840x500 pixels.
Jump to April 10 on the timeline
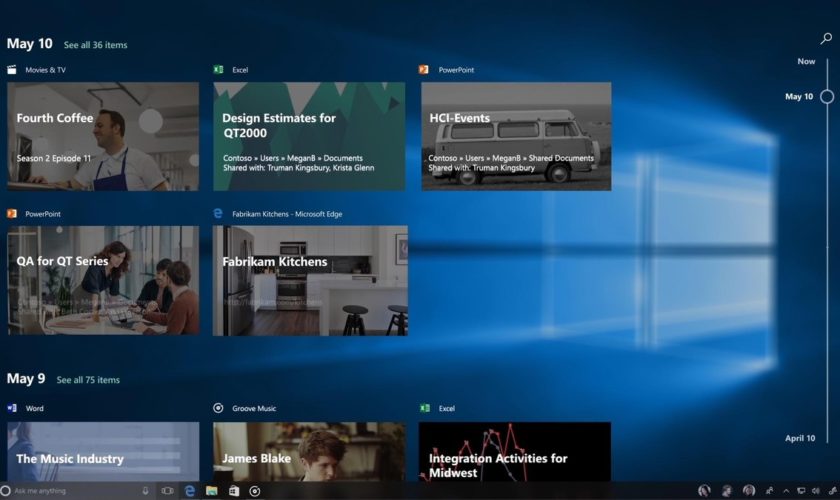click(799, 438)
